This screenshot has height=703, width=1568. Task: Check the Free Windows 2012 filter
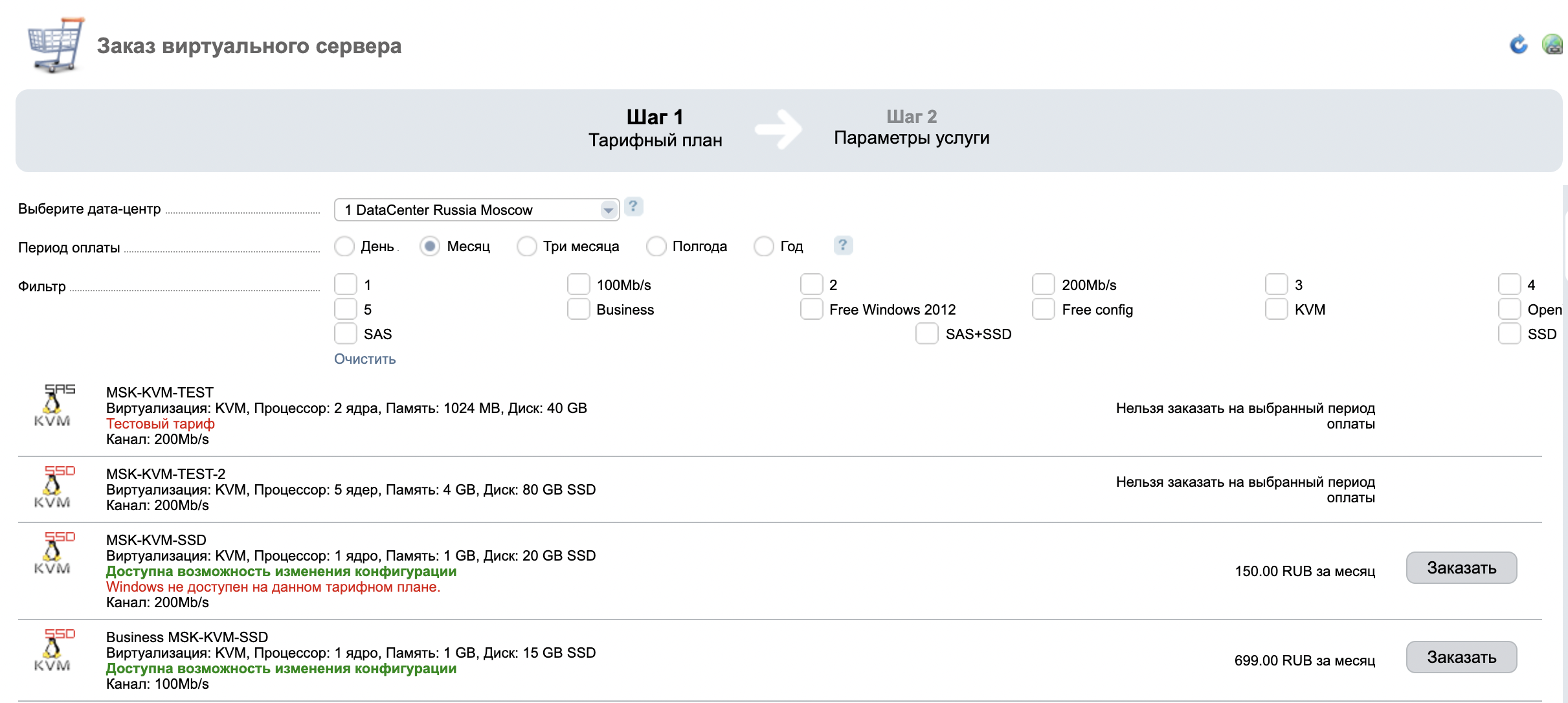811,309
